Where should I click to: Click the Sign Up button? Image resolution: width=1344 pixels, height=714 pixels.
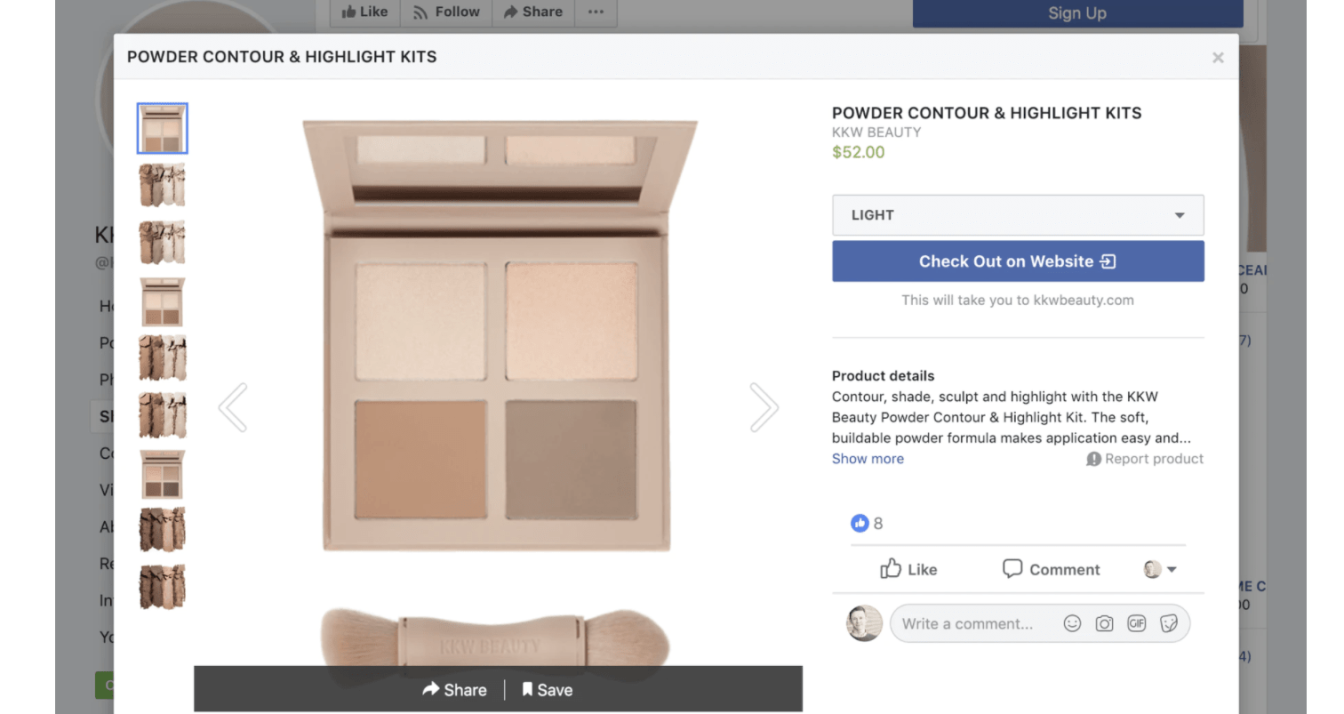coord(1077,13)
